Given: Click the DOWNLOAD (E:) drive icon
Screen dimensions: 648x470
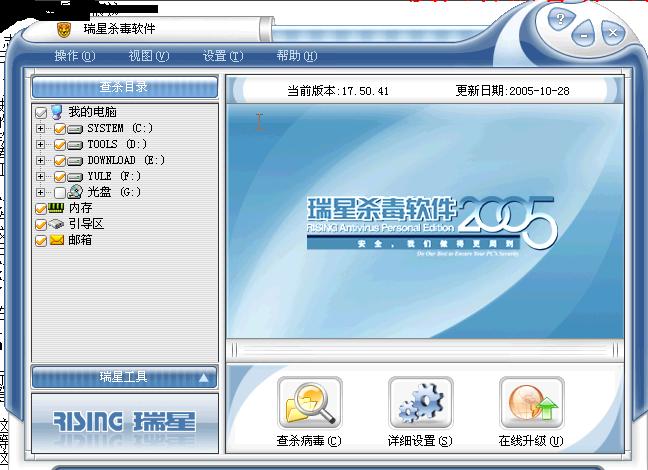Looking at the screenshot, I should click(75, 161).
